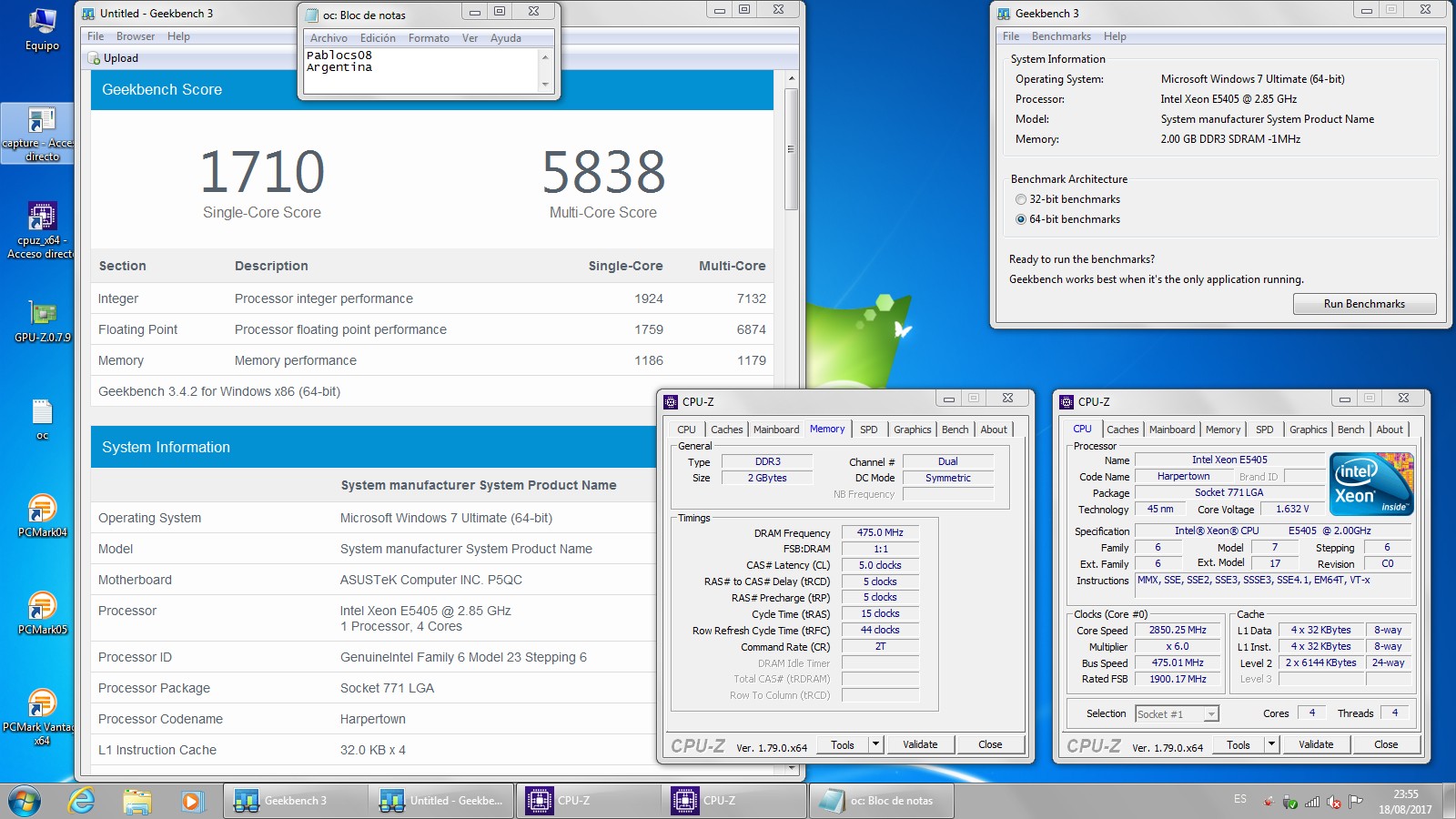
Task: Expand the Socket #1 selection dropdown
Action: pos(1211,714)
